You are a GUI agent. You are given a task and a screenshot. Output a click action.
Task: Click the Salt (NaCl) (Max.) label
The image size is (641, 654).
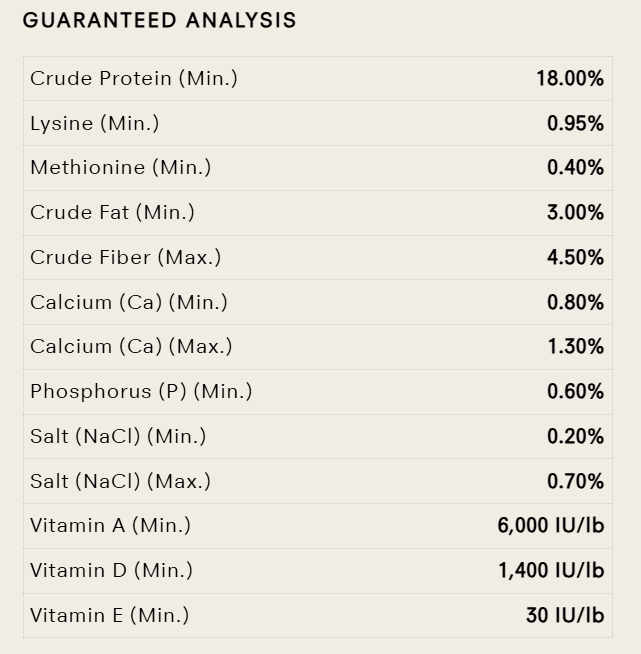[x=121, y=481]
